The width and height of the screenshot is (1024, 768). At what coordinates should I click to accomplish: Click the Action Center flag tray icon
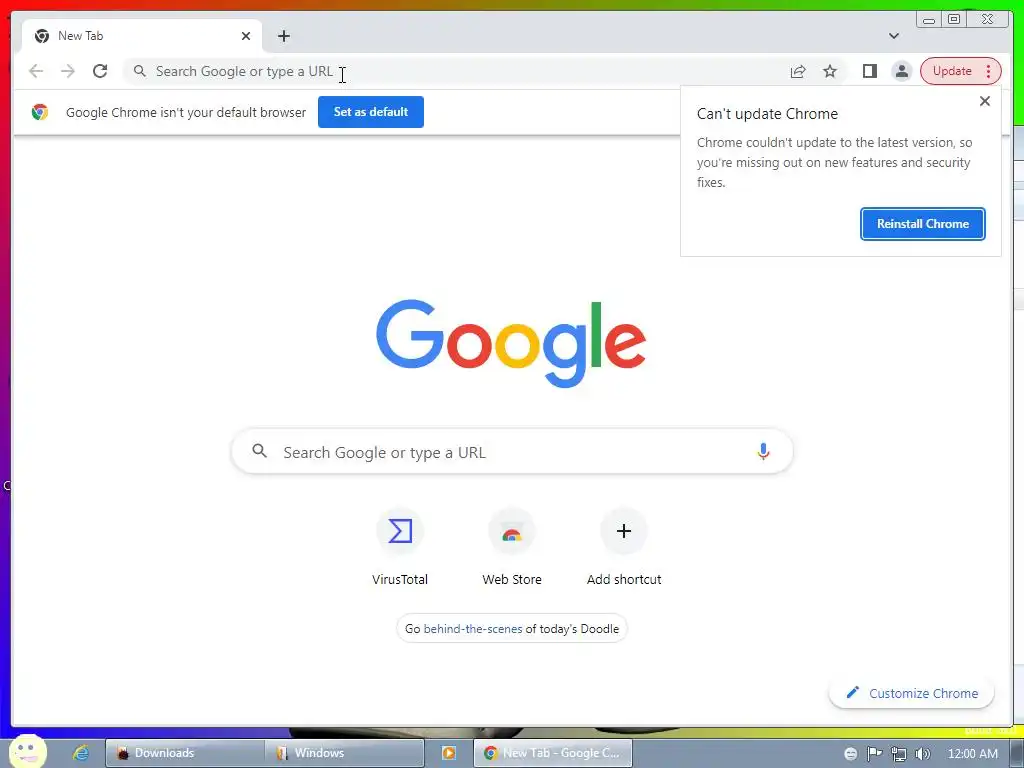tap(874, 754)
